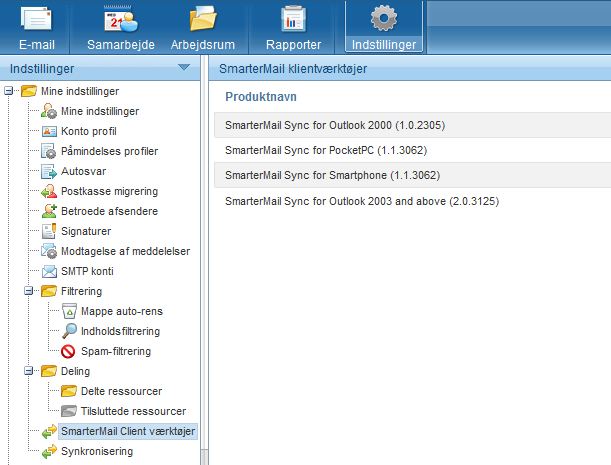The image size is (611, 465).
Task: Select Autosvar in the tree
Action: (83, 172)
